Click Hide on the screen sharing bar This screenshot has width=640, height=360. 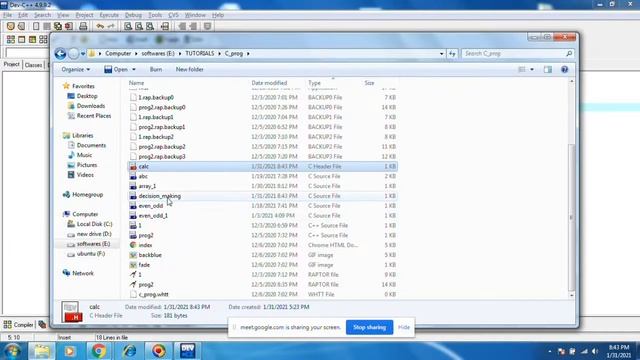click(x=404, y=327)
